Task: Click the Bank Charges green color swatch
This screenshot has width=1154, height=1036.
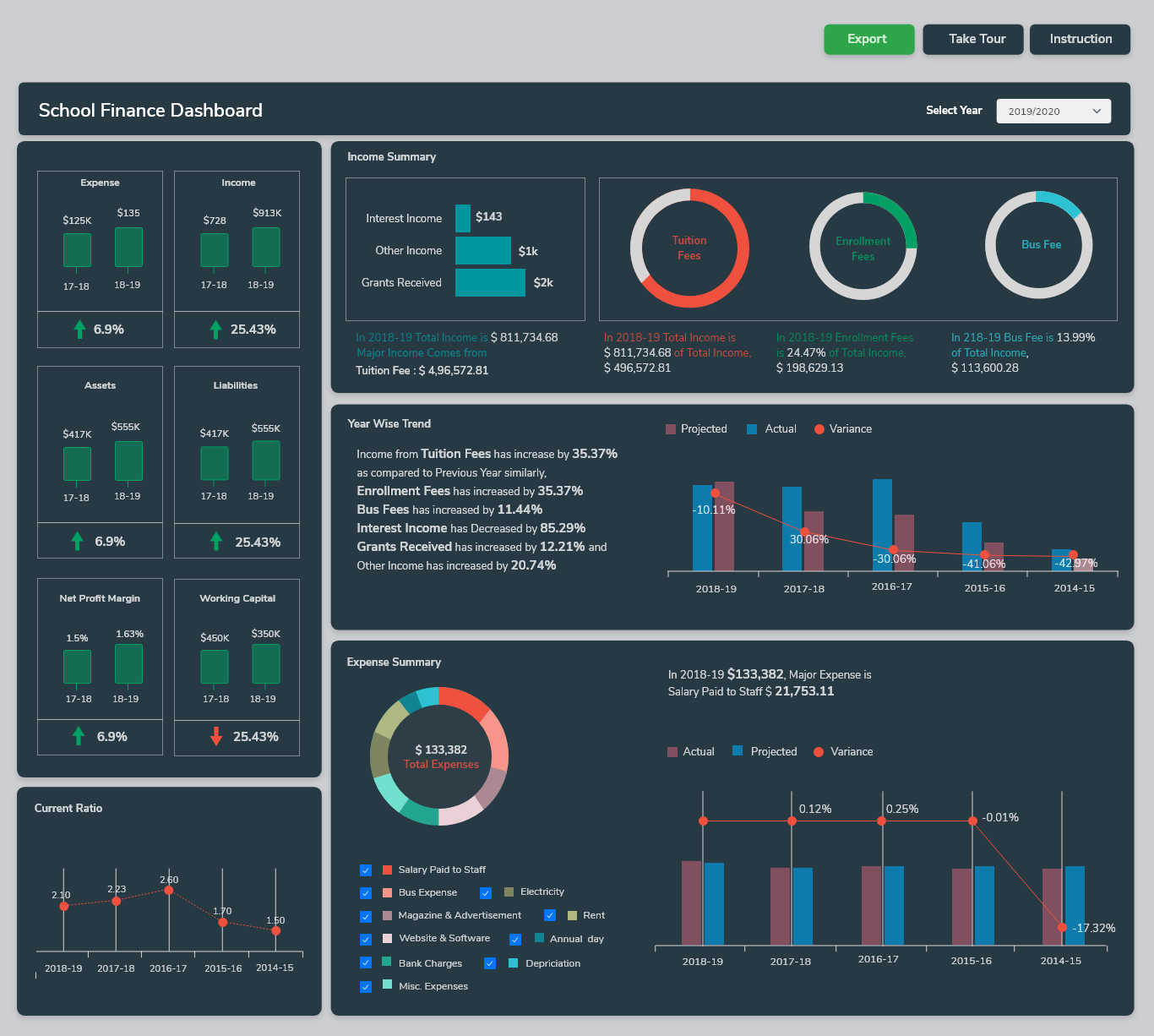Action: click(387, 962)
